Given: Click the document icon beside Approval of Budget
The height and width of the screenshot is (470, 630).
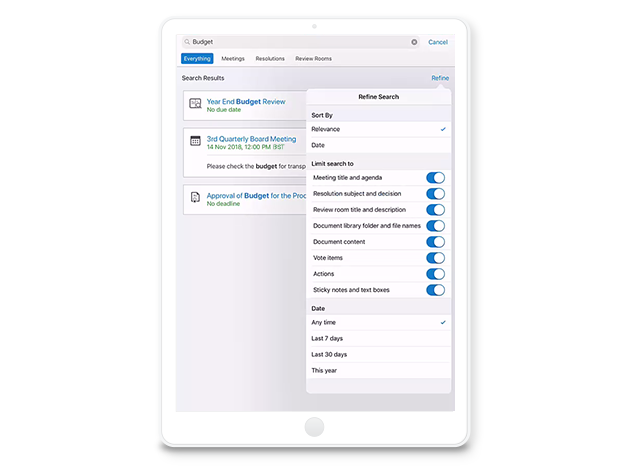Looking at the screenshot, I should [x=195, y=197].
